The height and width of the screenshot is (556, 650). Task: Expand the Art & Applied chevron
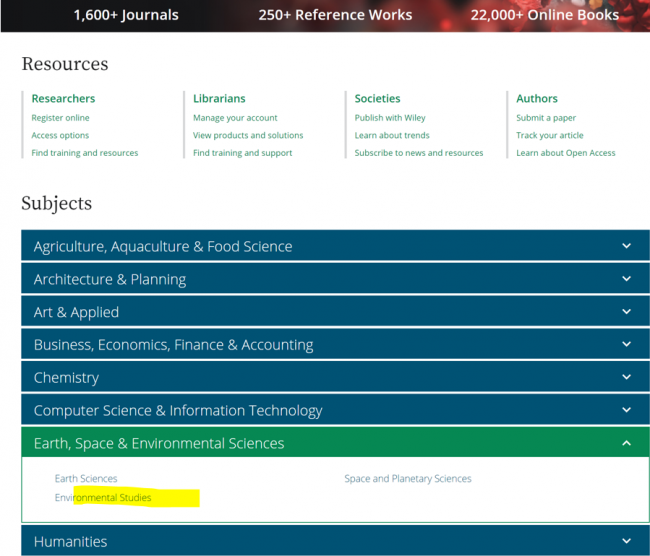click(x=626, y=312)
